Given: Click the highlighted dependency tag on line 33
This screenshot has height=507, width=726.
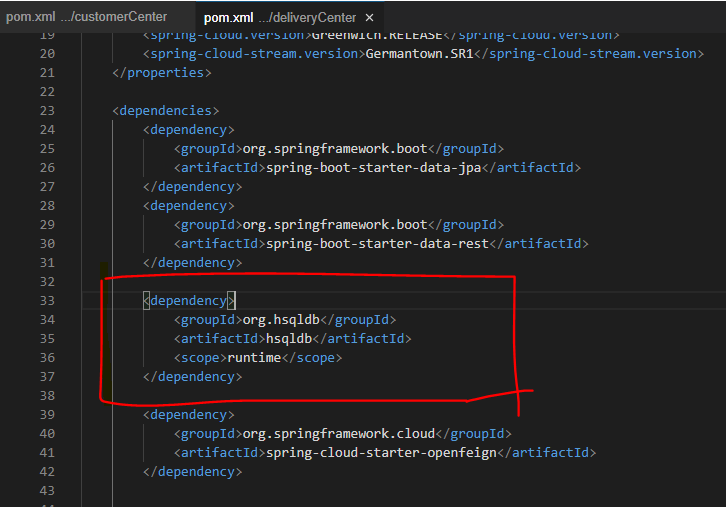Looking at the screenshot, I should (x=189, y=300).
